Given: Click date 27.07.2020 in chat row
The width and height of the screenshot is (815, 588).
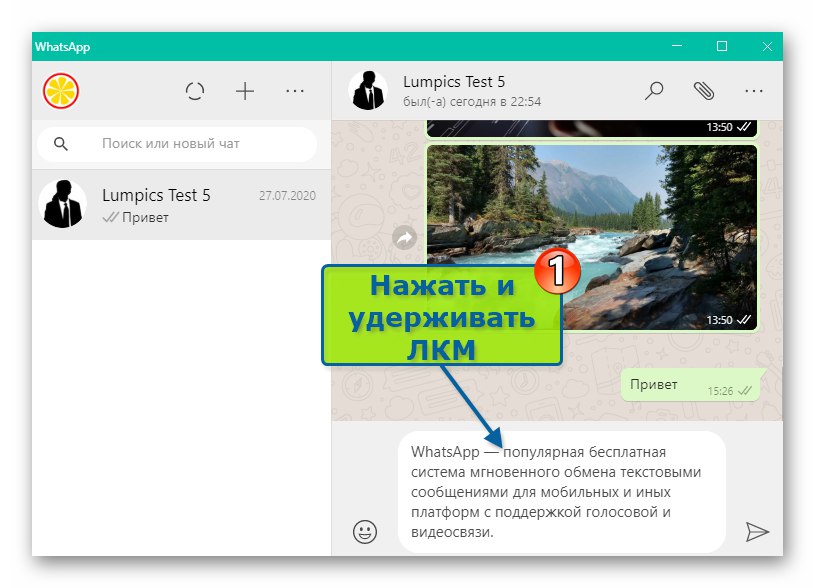Looking at the screenshot, I should tap(287, 195).
